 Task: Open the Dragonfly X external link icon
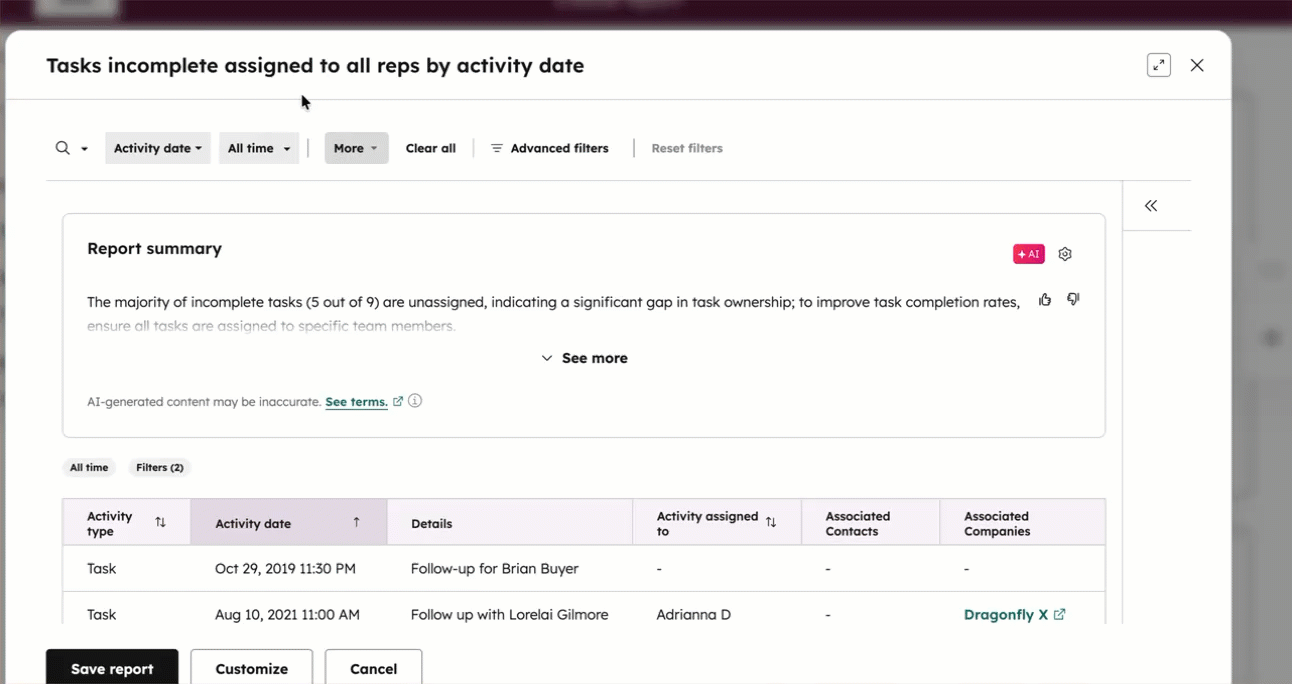(1058, 614)
